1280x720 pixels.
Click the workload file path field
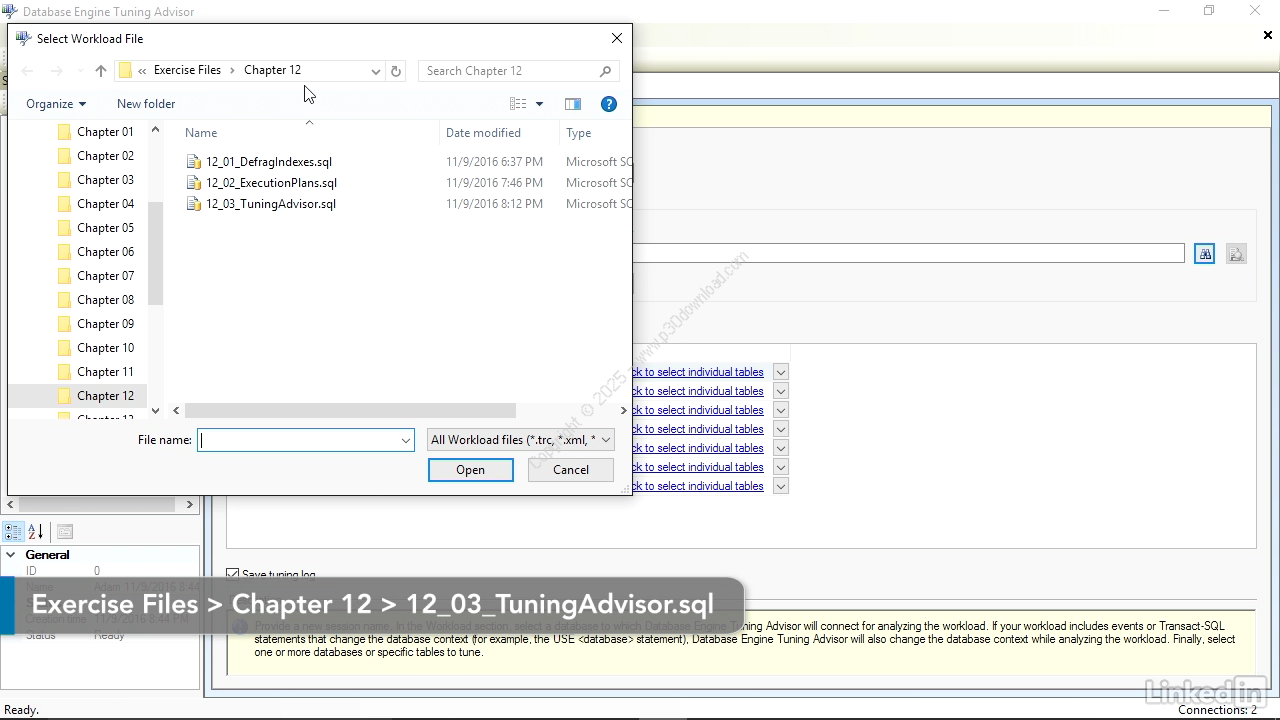[908, 254]
